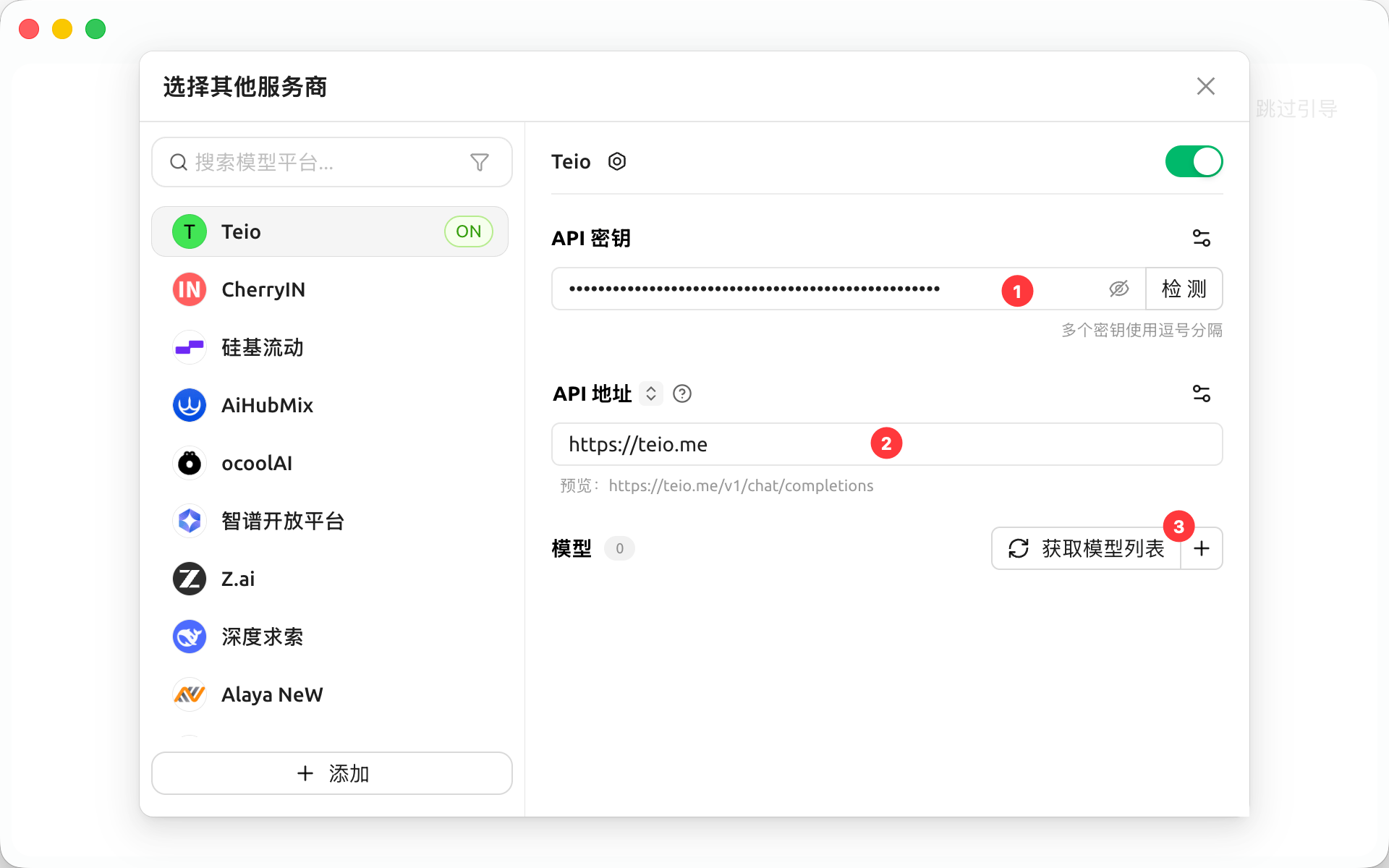Focus the 搜索模型平台 search field

tap(332, 162)
